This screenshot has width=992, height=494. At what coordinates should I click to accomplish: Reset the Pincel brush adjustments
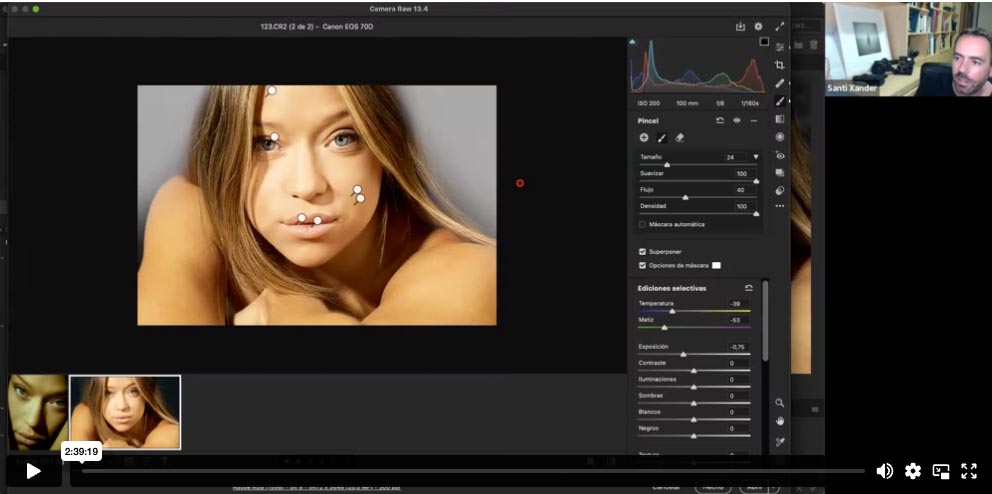tap(720, 120)
